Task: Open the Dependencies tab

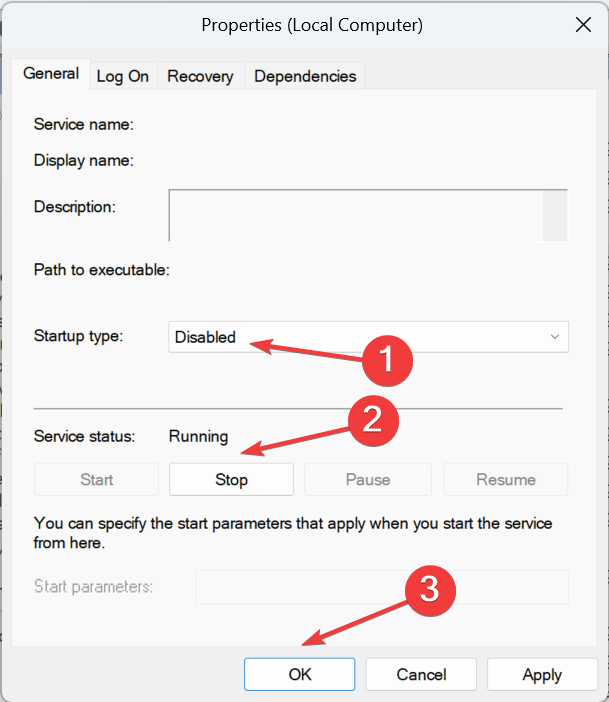Action: (x=305, y=77)
